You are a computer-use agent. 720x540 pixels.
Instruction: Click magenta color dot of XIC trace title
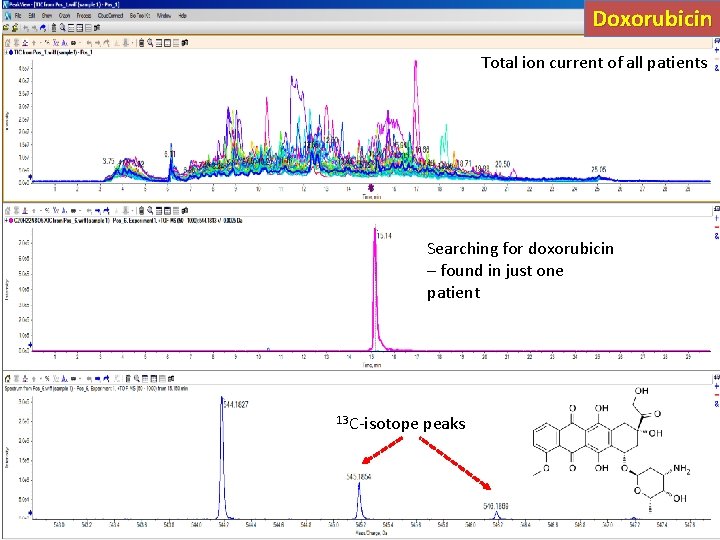11,221
